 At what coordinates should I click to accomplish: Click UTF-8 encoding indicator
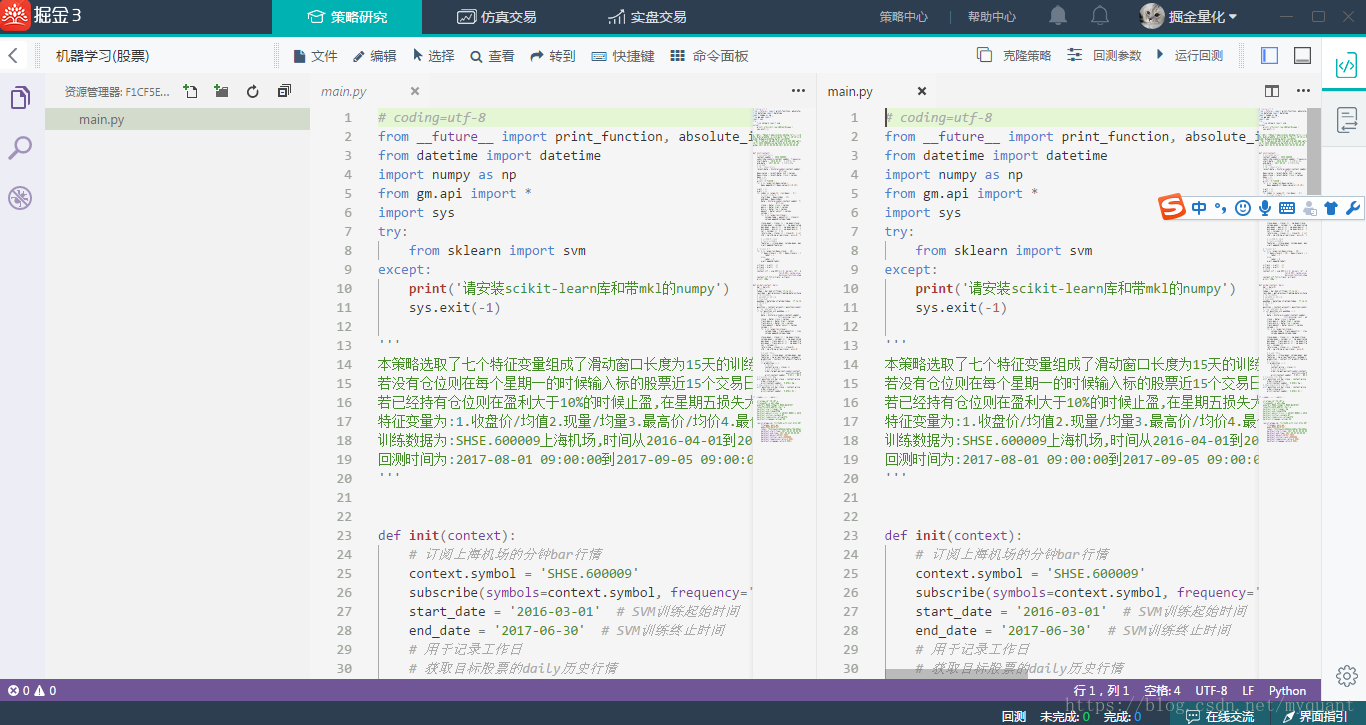pyautogui.click(x=1211, y=690)
